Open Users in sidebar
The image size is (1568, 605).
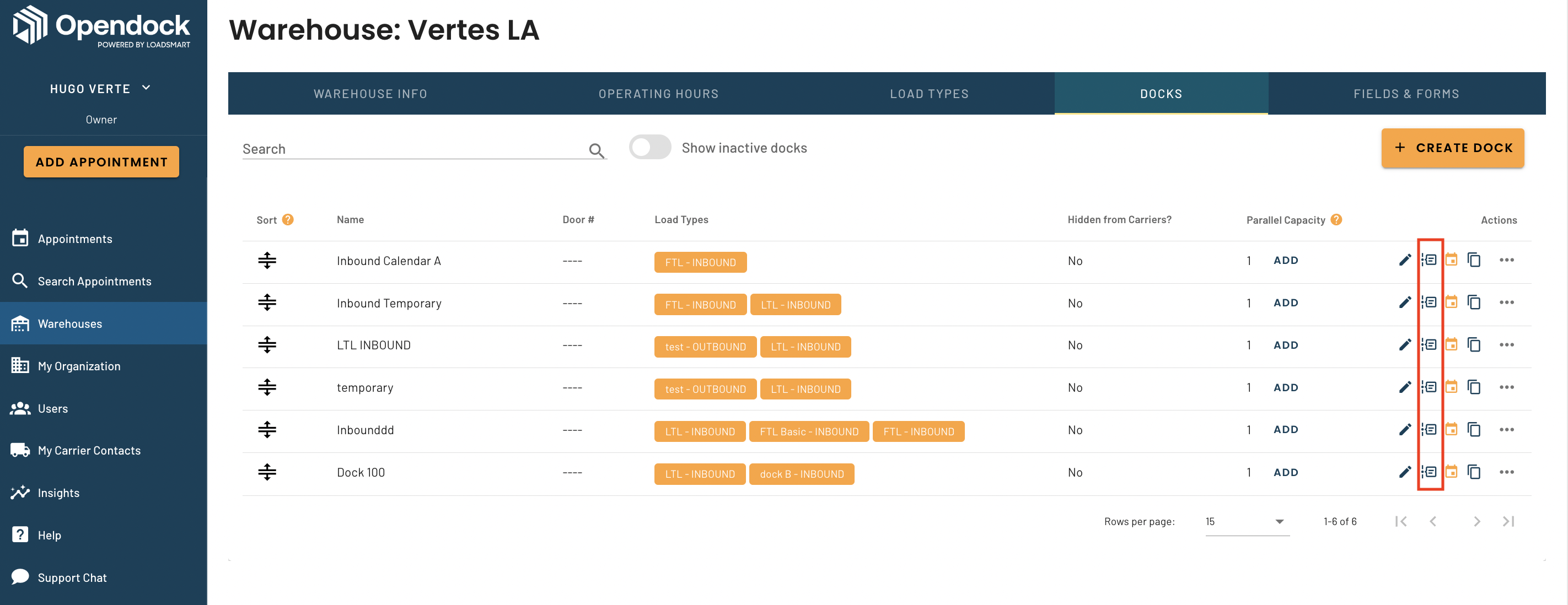[104, 408]
